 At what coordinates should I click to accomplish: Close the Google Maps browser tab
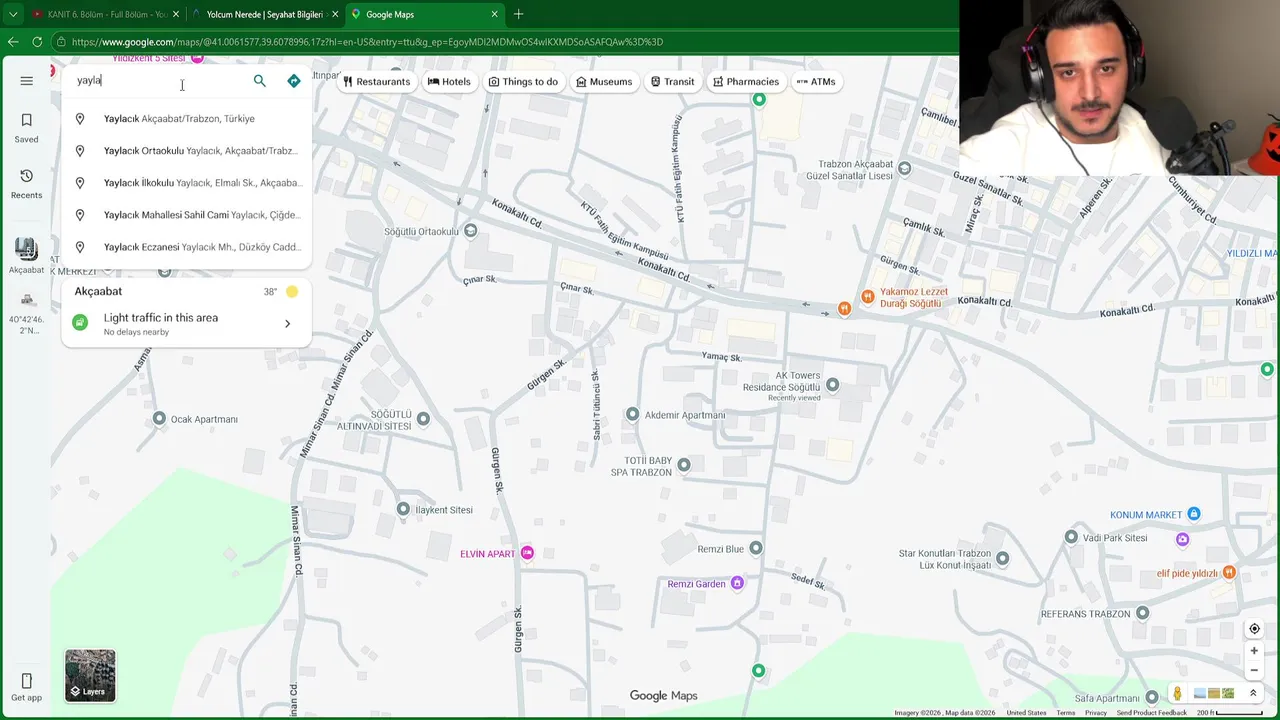pyautogui.click(x=494, y=14)
